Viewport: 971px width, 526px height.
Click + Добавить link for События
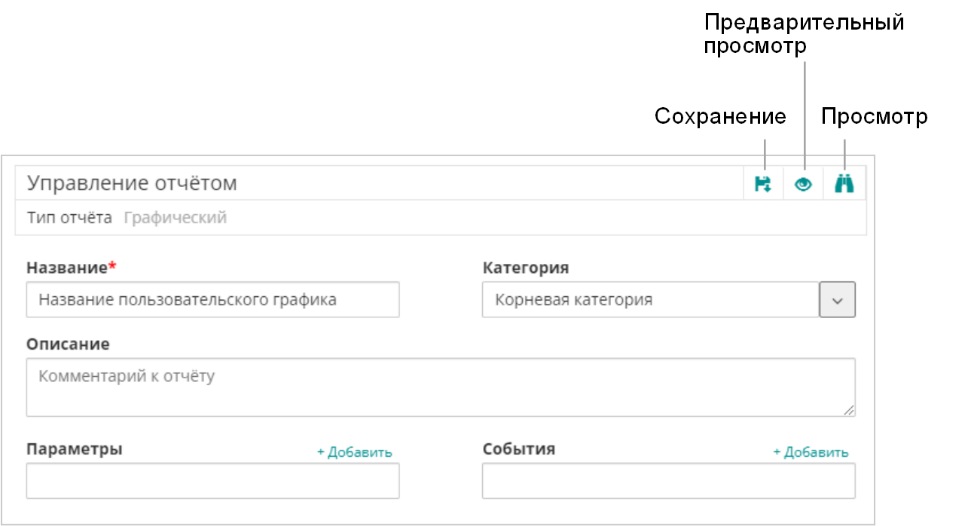810,452
